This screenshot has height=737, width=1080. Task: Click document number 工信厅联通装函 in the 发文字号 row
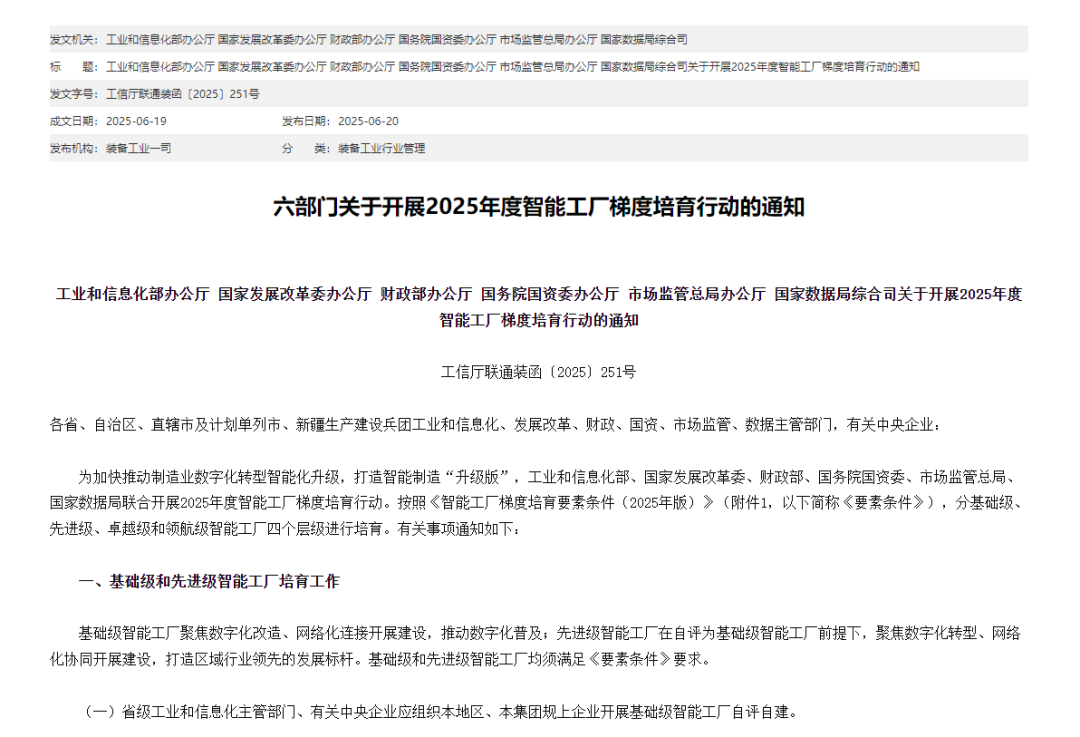[183, 94]
